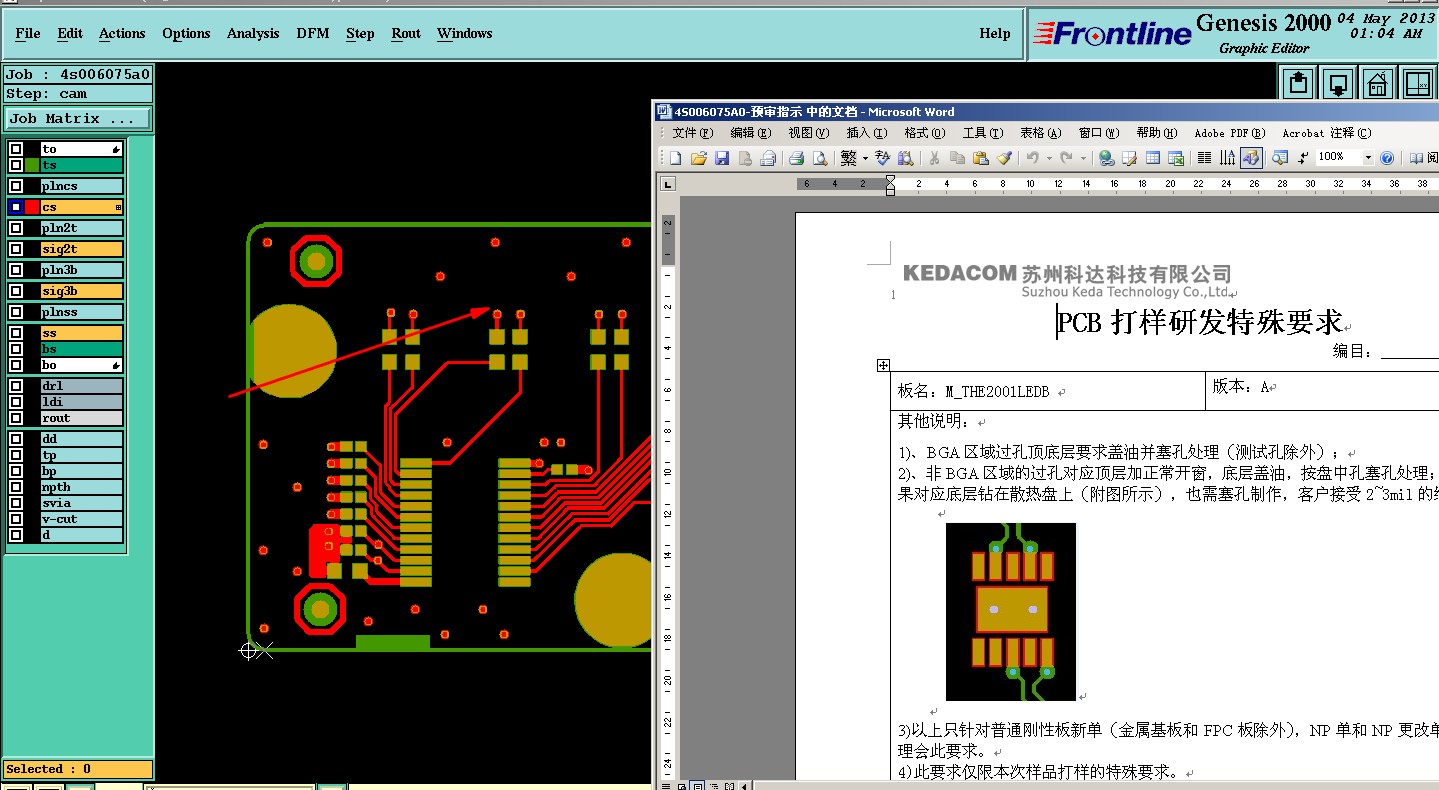Click Word's Insert Hyperlink globe icon
Screen dimensions: 1439x790
(1106, 158)
